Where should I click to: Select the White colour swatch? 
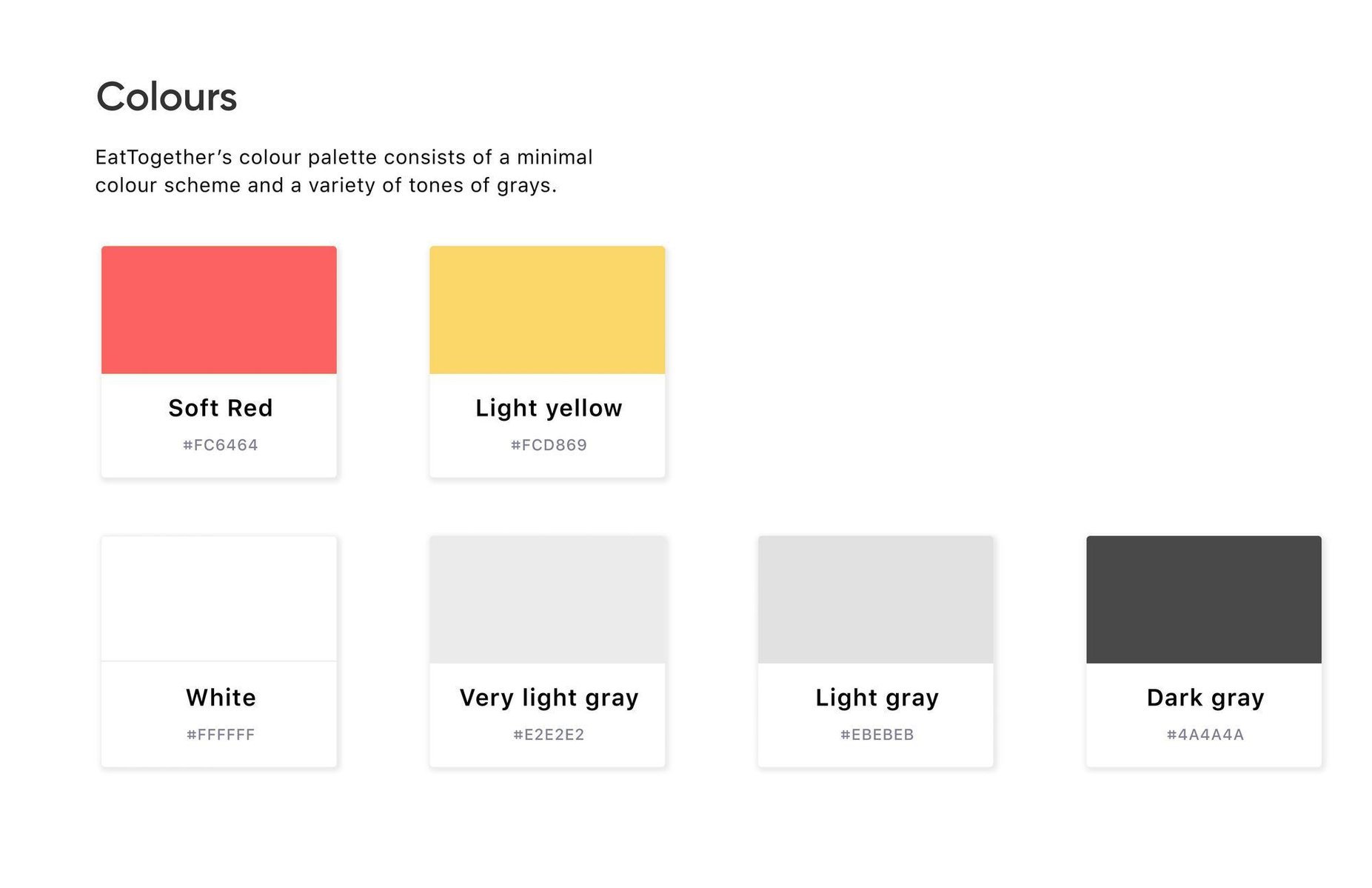pos(219,598)
